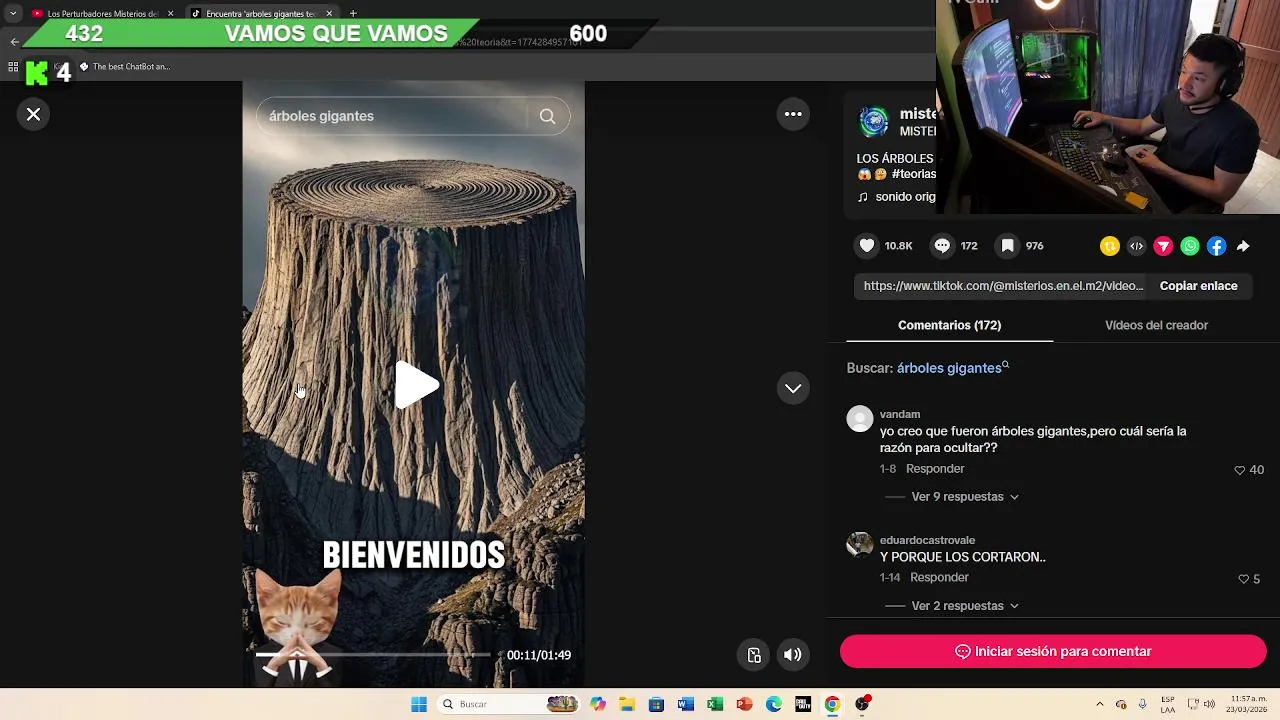The image size is (1280, 720).
Task: Share the video to WhatsApp
Action: tap(1190, 246)
